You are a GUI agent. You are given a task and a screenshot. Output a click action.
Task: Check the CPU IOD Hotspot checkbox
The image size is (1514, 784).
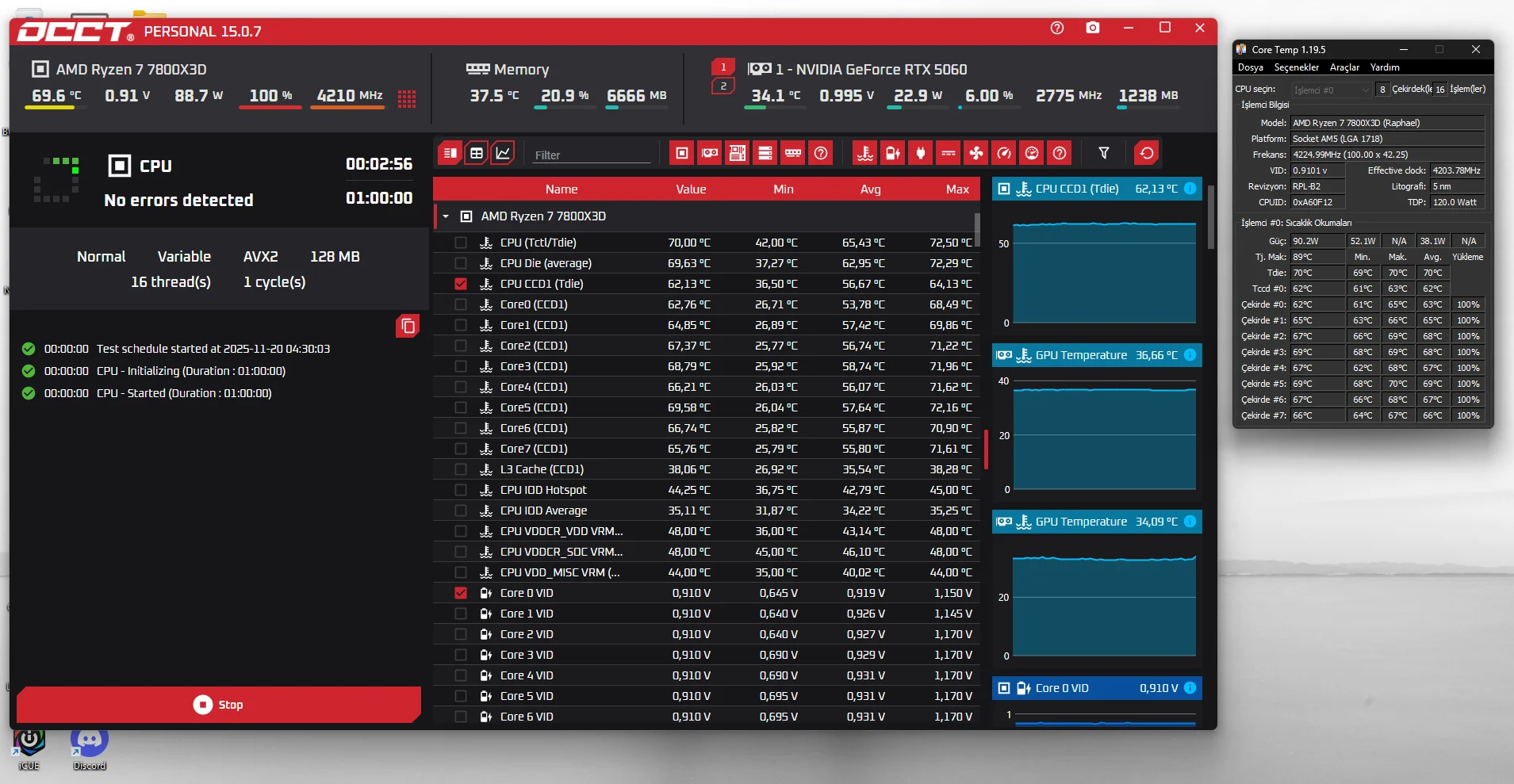pyautogui.click(x=461, y=490)
